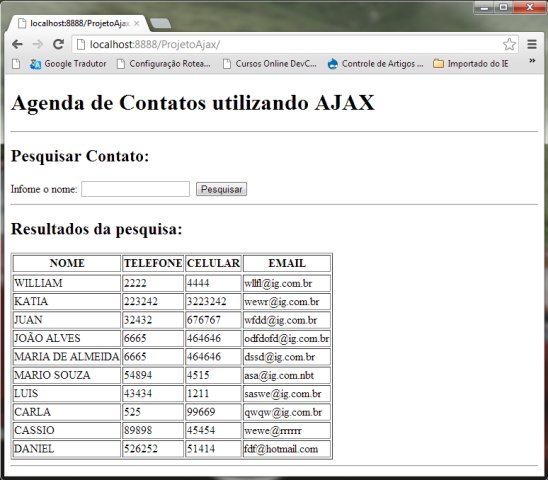Reload the current page
Screen dimensions: 548x480
pos(58,44)
